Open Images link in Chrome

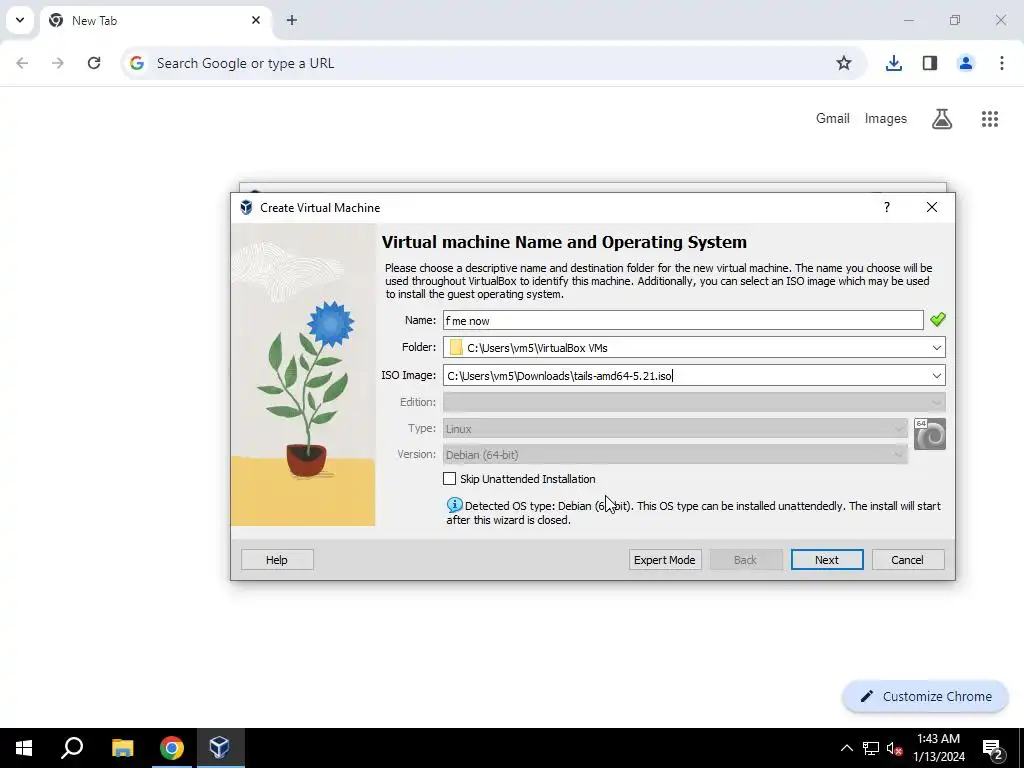click(x=886, y=118)
